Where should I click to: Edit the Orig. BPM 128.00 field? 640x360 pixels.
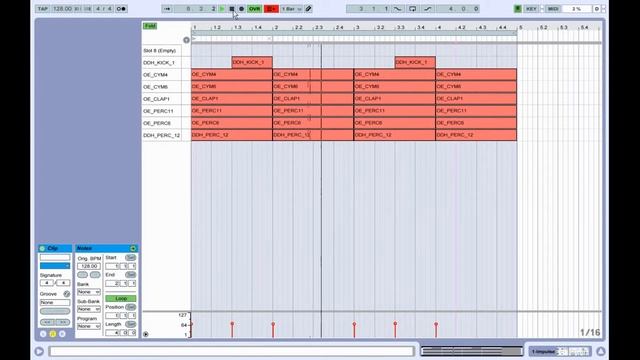click(x=89, y=266)
